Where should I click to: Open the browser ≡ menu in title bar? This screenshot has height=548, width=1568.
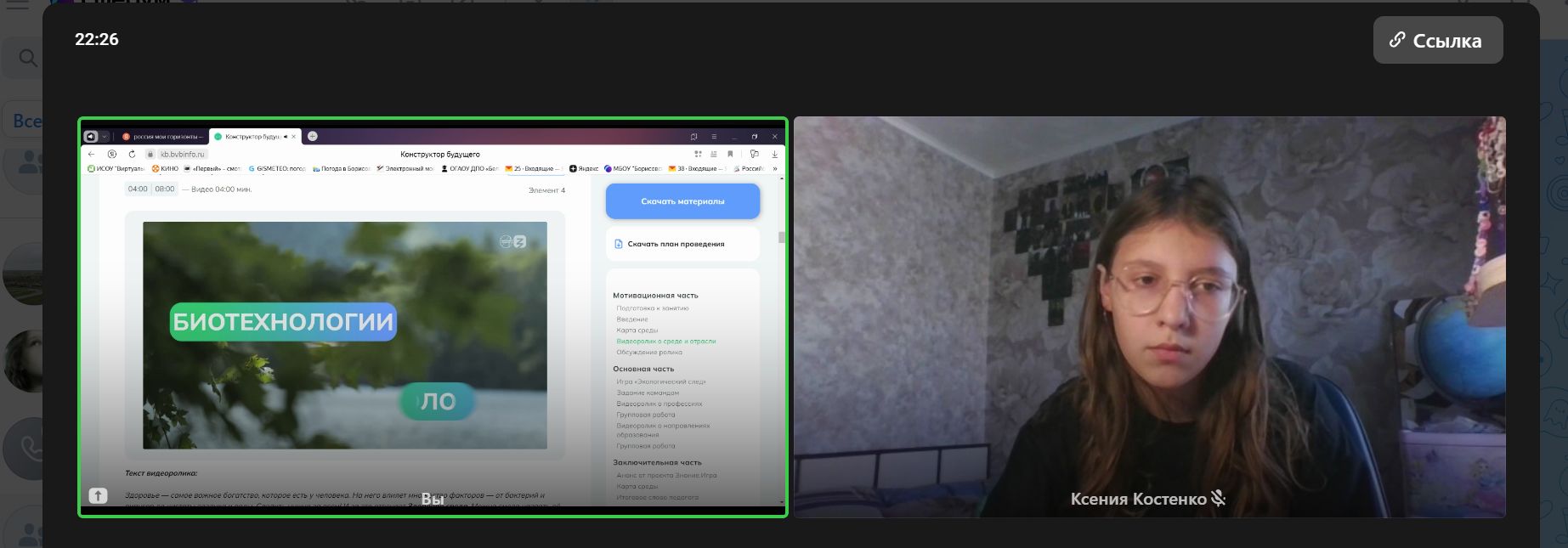pyautogui.click(x=714, y=136)
